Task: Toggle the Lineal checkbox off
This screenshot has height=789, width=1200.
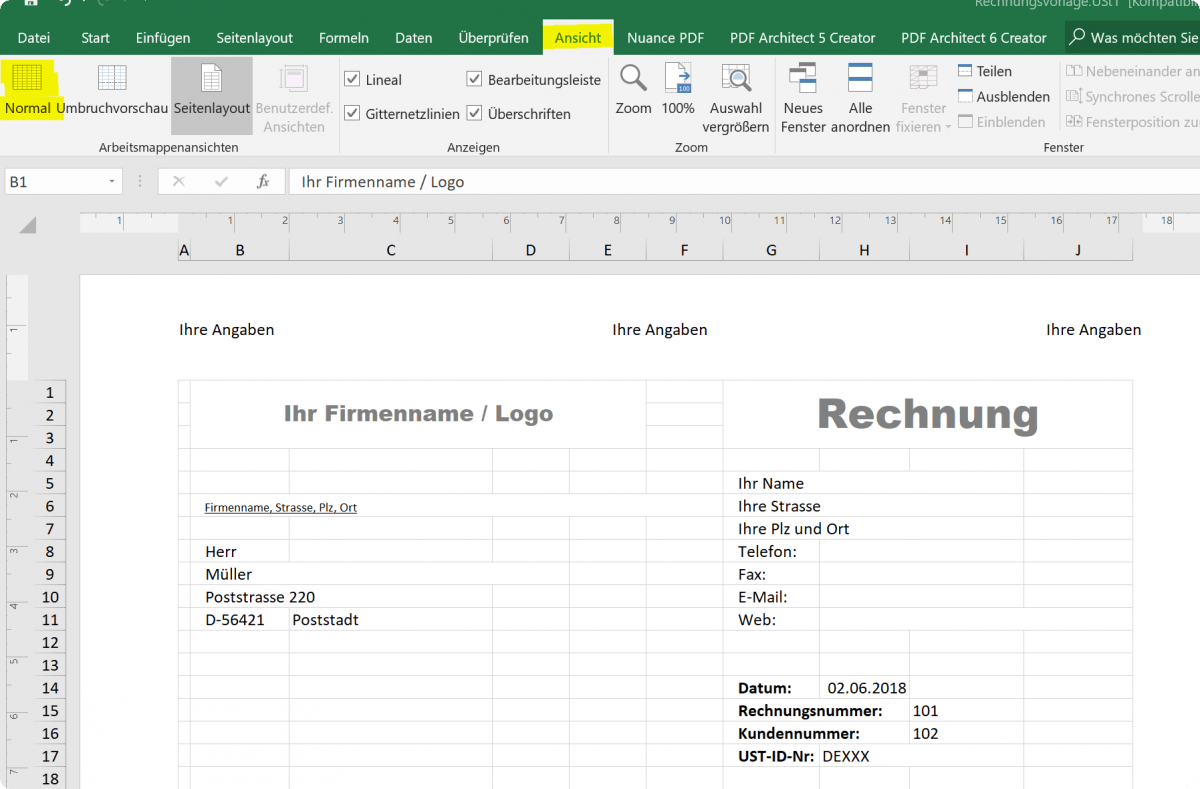Action: [353, 79]
